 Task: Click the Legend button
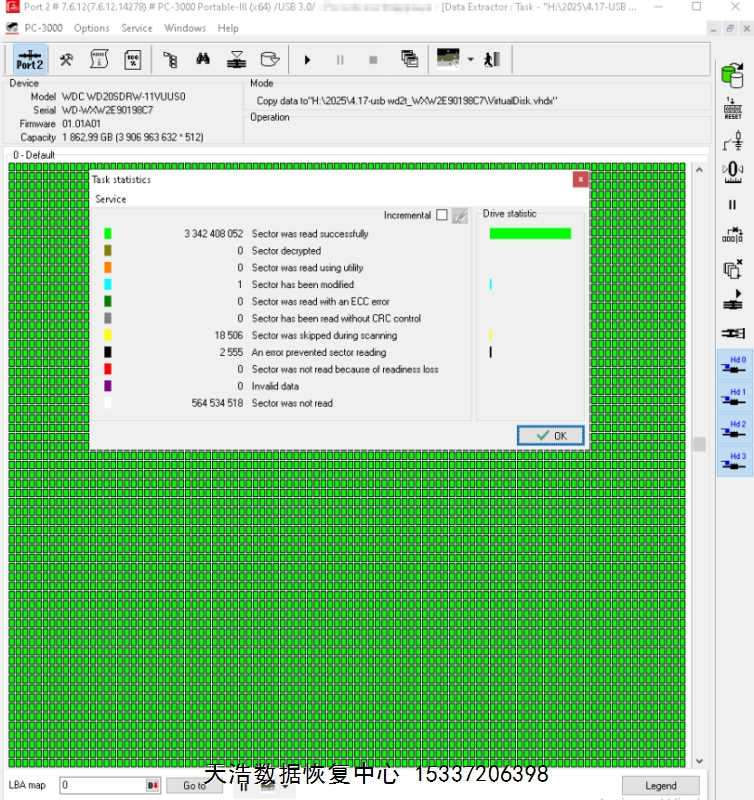click(x=660, y=786)
